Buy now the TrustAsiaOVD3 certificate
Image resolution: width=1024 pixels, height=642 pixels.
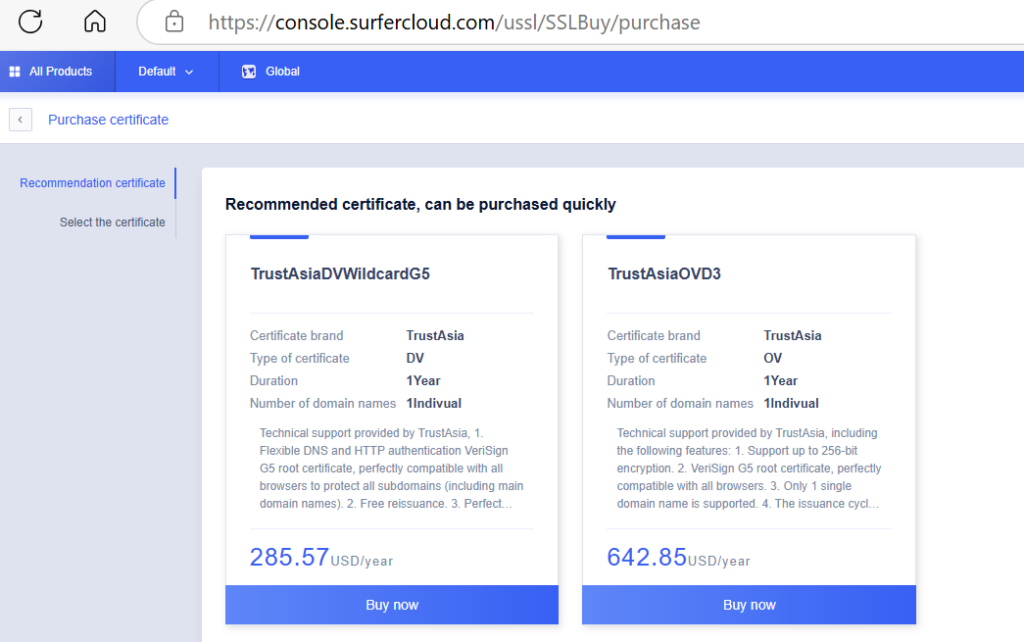coord(749,605)
